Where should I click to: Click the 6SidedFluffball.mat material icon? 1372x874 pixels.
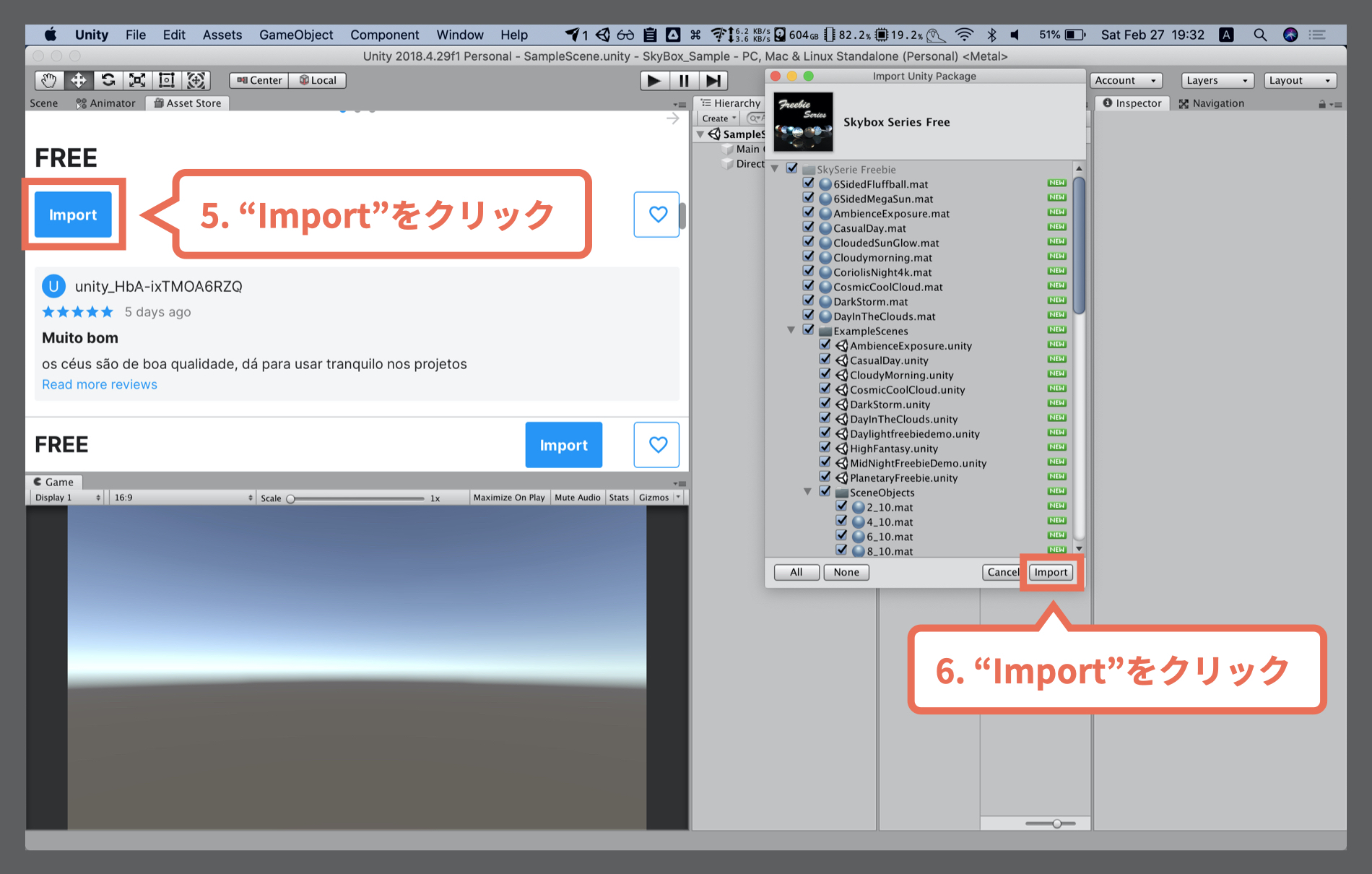(825, 184)
